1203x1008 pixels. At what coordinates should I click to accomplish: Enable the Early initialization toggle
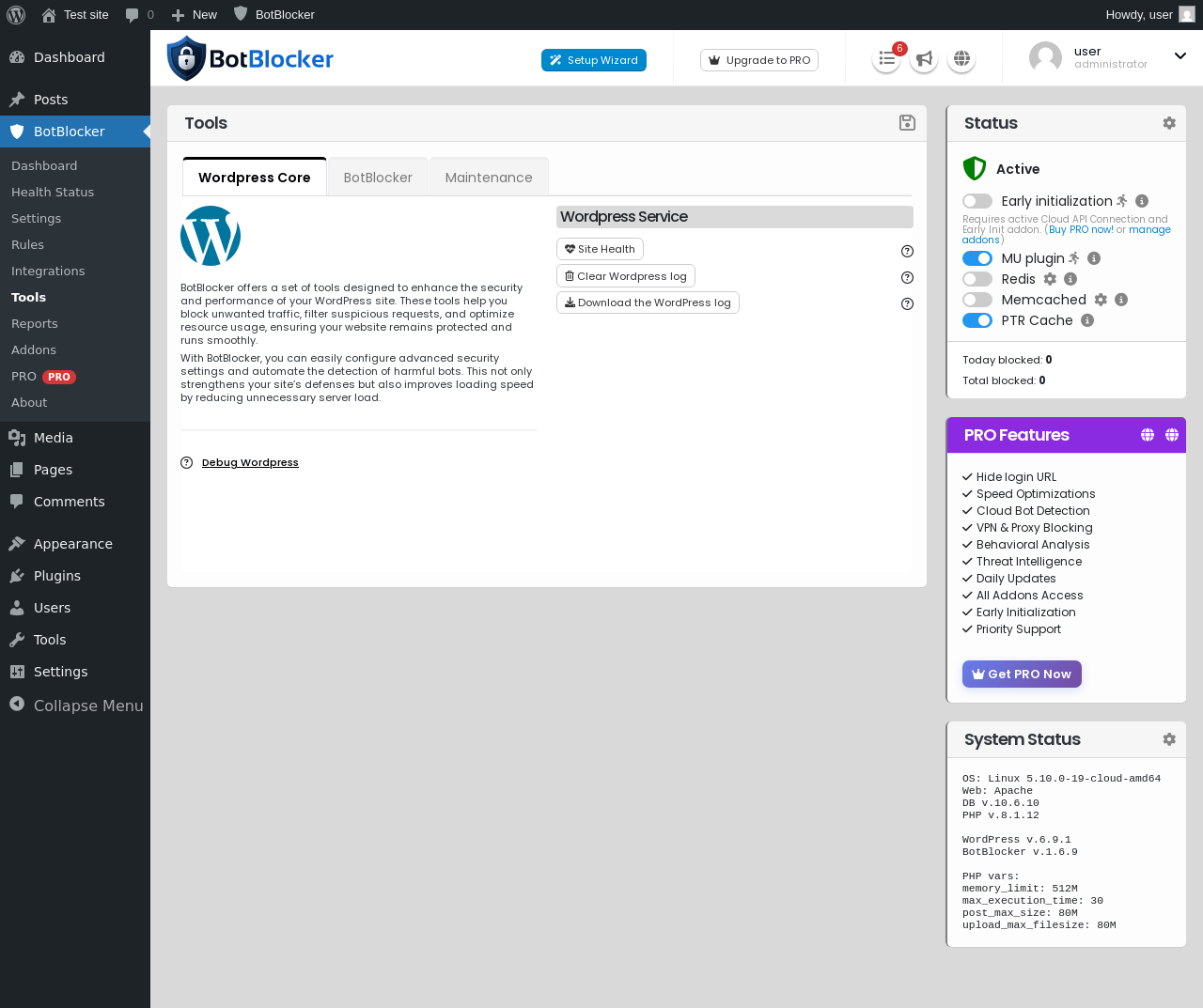pyautogui.click(x=977, y=201)
